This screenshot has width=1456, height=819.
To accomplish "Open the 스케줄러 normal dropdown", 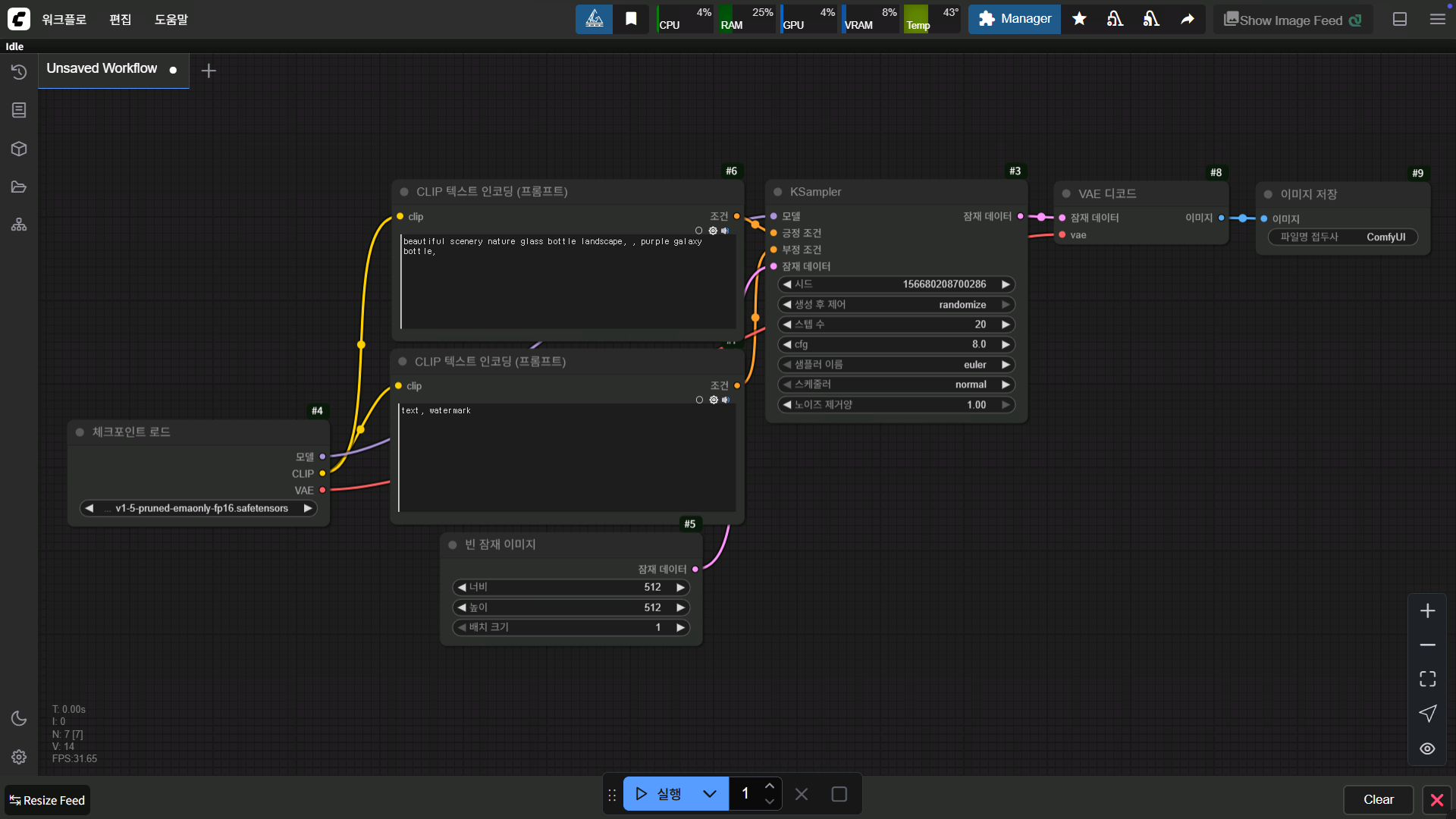I will [x=896, y=384].
